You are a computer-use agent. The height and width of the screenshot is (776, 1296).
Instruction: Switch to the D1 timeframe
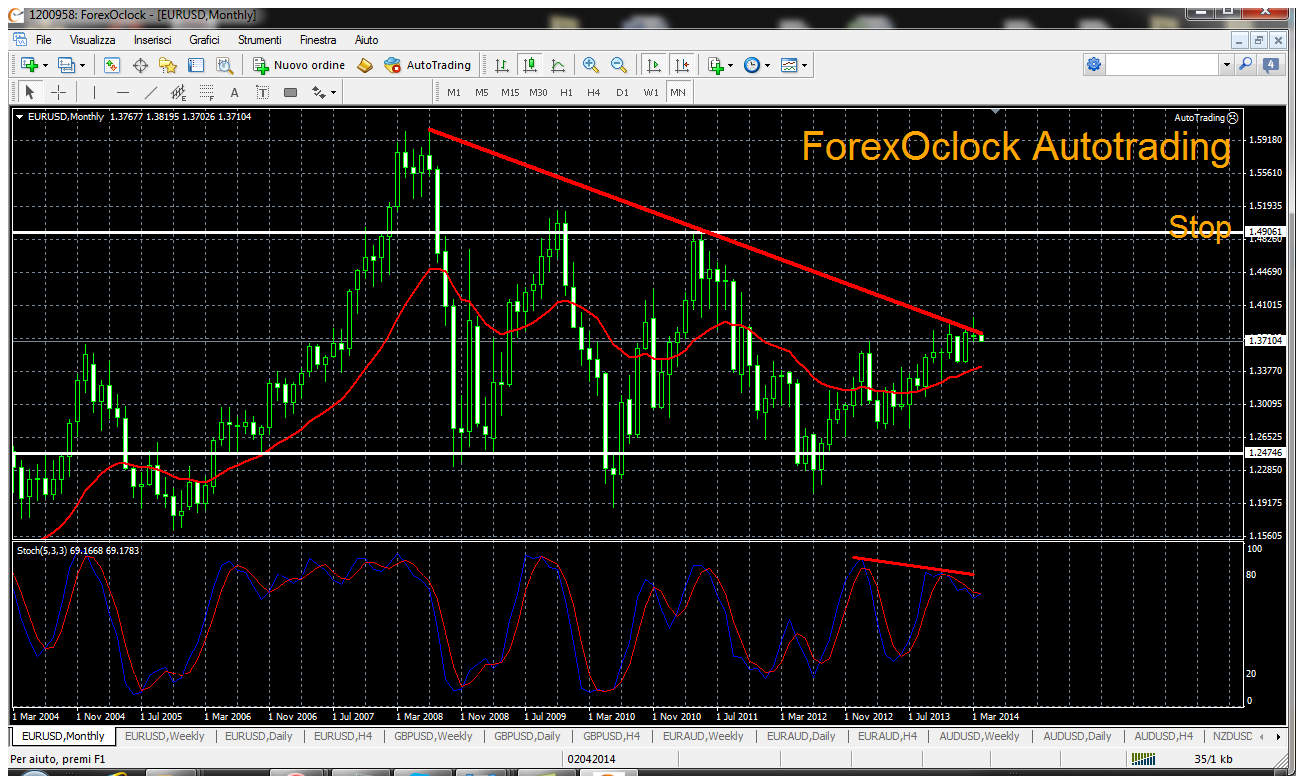(622, 93)
